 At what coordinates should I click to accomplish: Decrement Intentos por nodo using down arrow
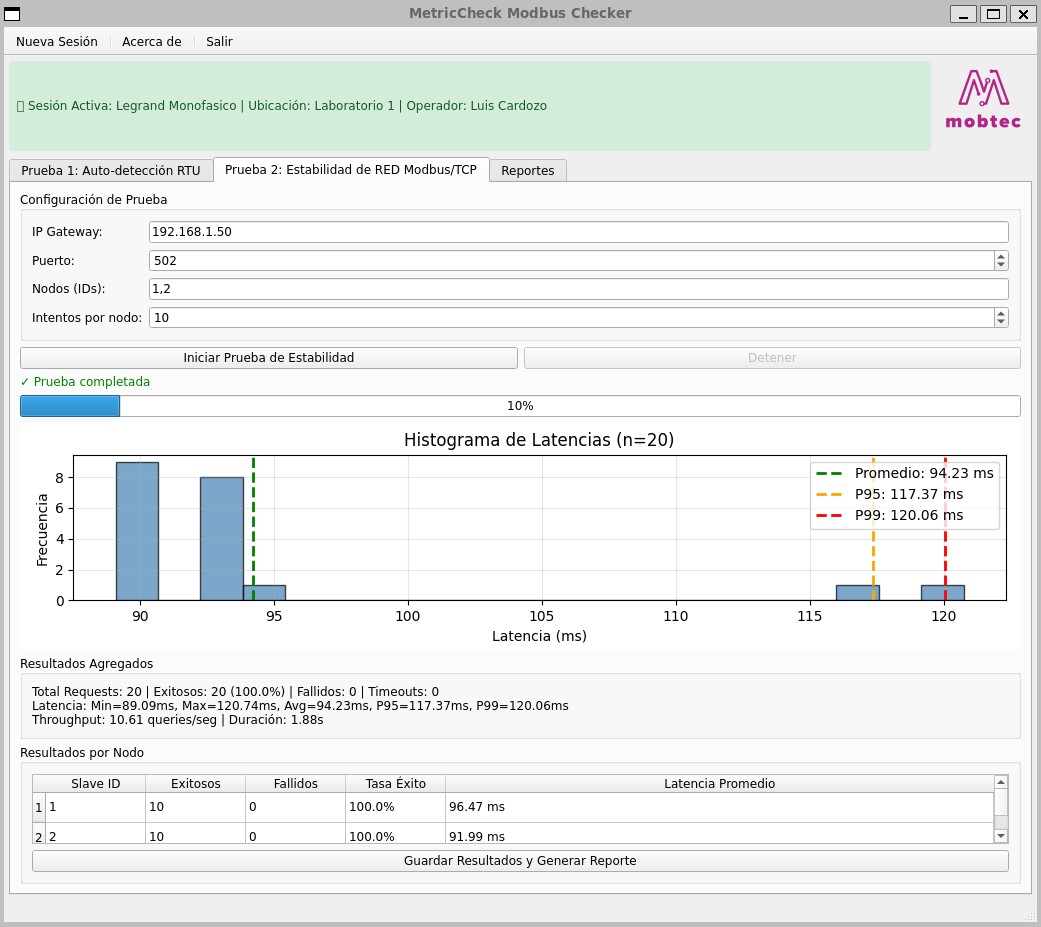[1001, 322]
